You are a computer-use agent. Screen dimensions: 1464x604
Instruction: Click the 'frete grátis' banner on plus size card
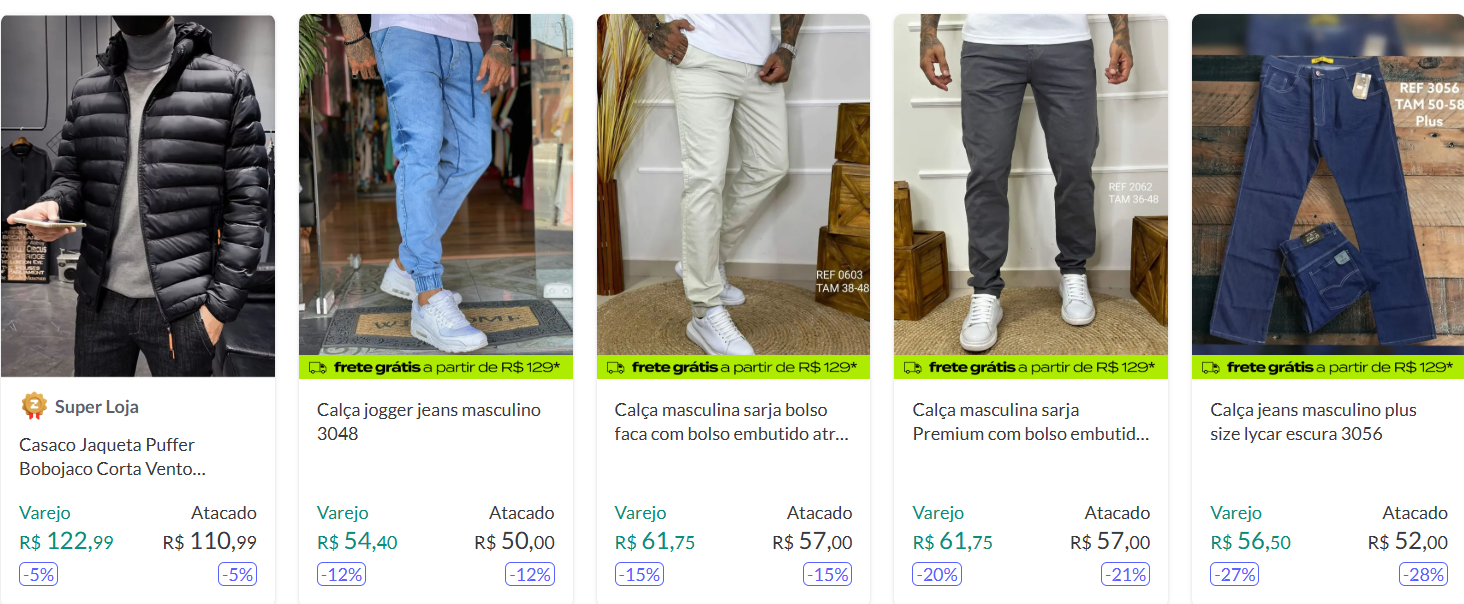coord(1326,367)
